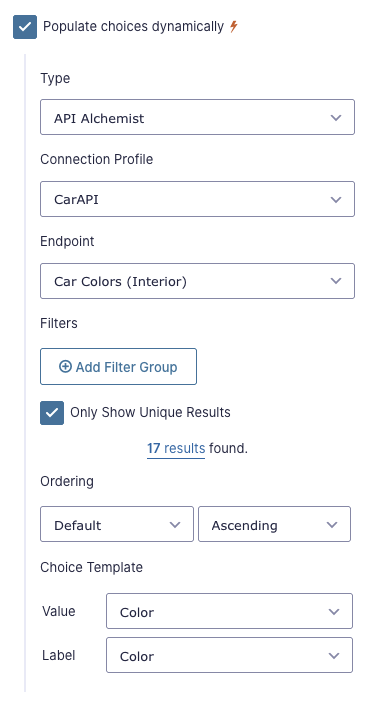Image resolution: width=367 pixels, height=706 pixels.
Task: Click the Only Show Unique Results label
Action: coord(150,412)
